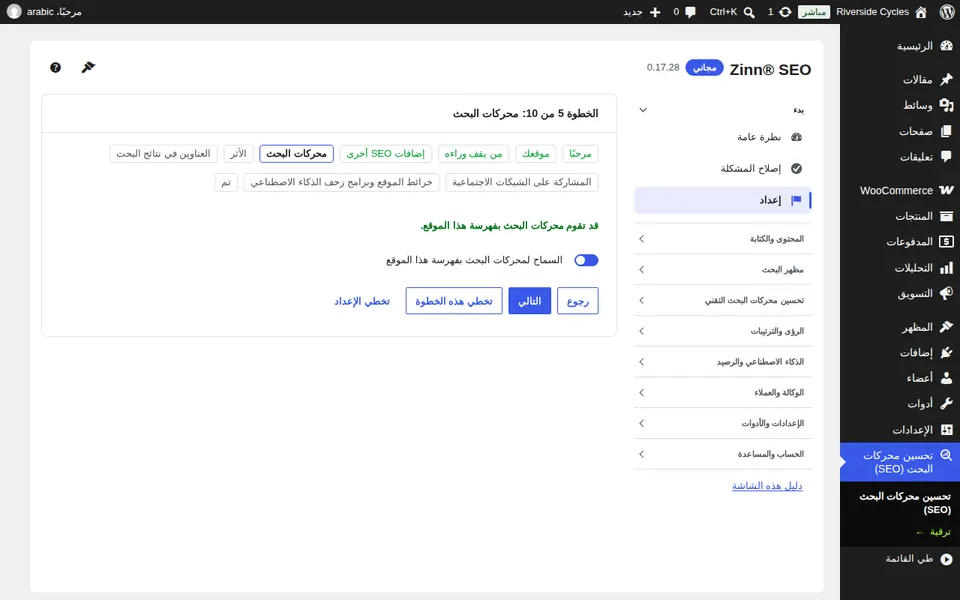Viewport: 960px width, 600px height.
Task: Click the play icon for طي القائمة
Action: click(x=947, y=559)
